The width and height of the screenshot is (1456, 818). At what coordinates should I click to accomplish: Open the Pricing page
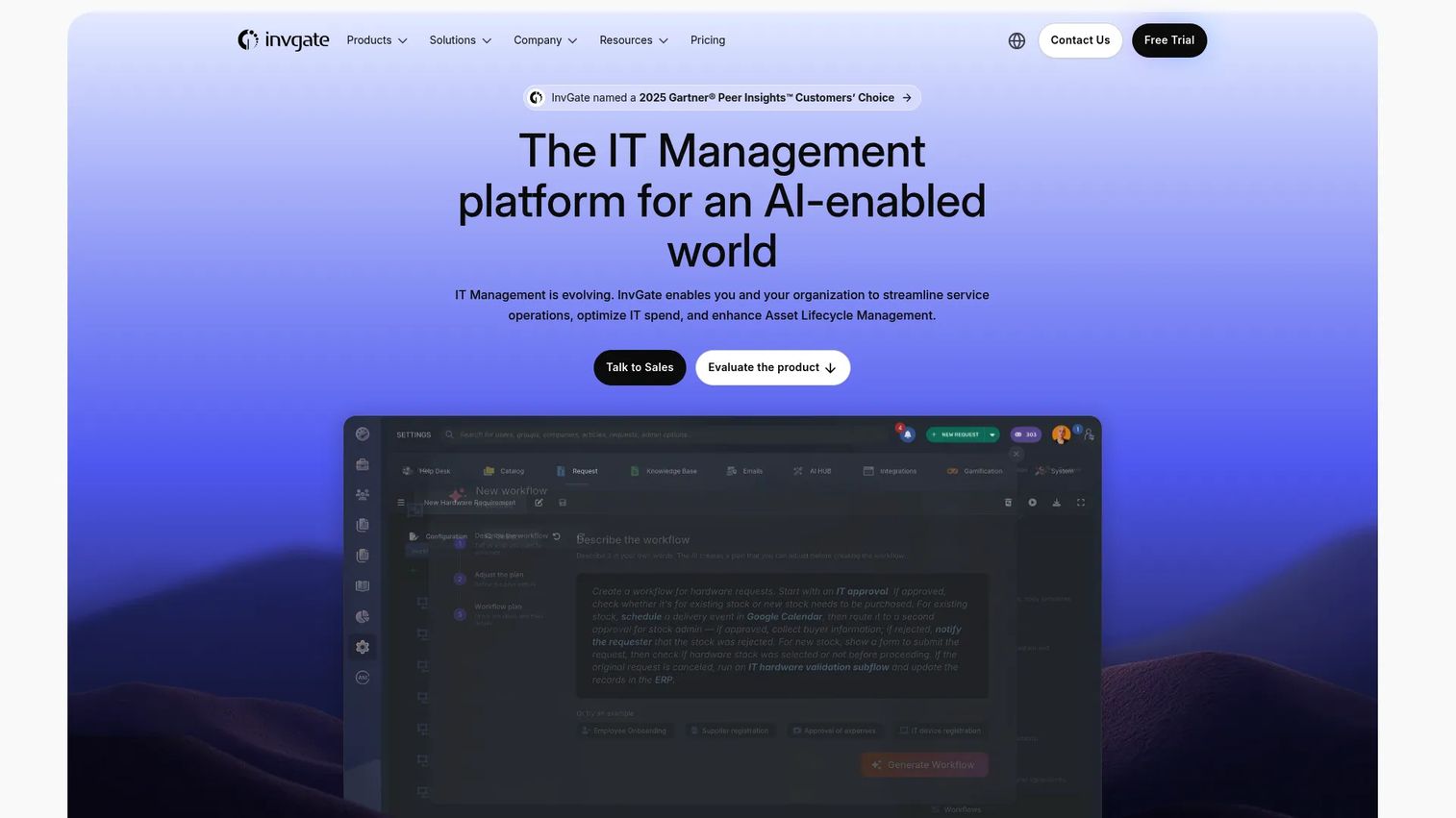[x=708, y=40]
